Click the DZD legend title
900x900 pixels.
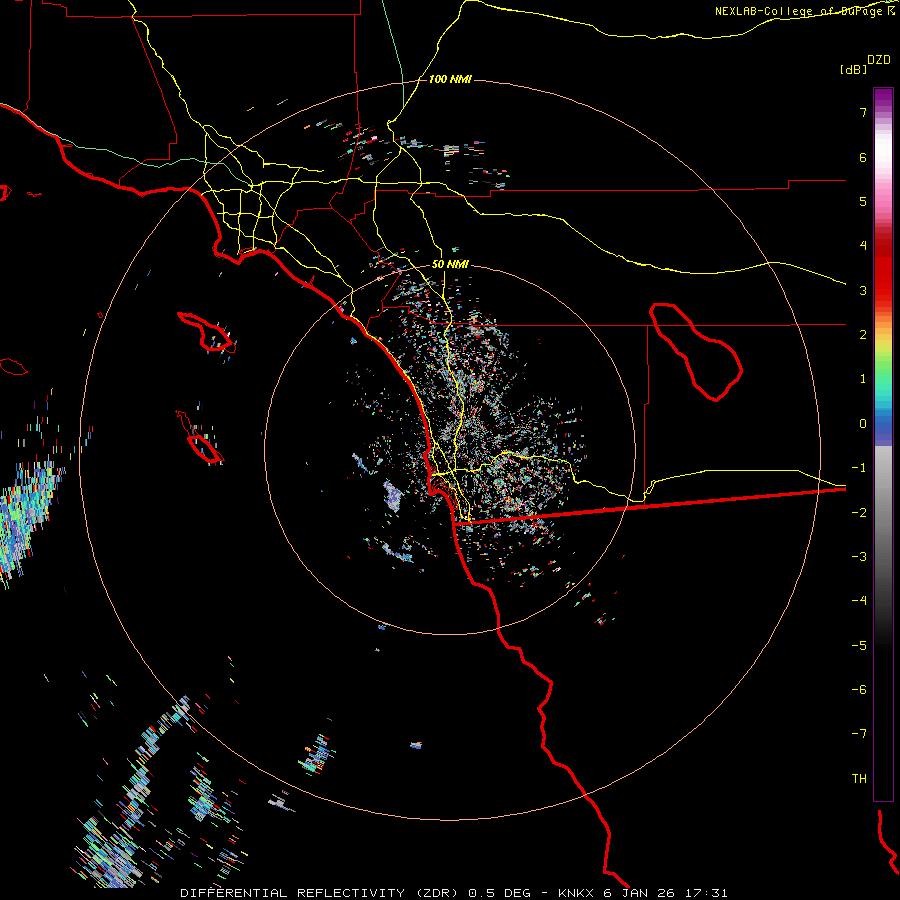tap(879, 60)
